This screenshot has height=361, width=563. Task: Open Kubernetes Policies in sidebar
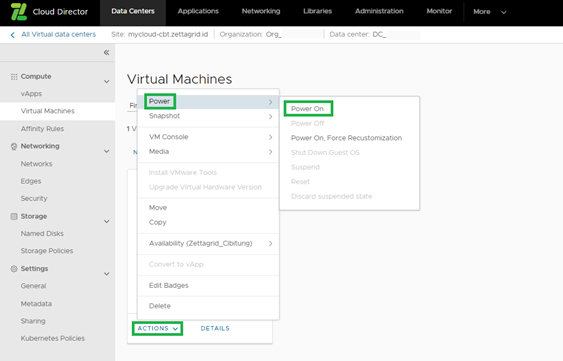(53, 338)
